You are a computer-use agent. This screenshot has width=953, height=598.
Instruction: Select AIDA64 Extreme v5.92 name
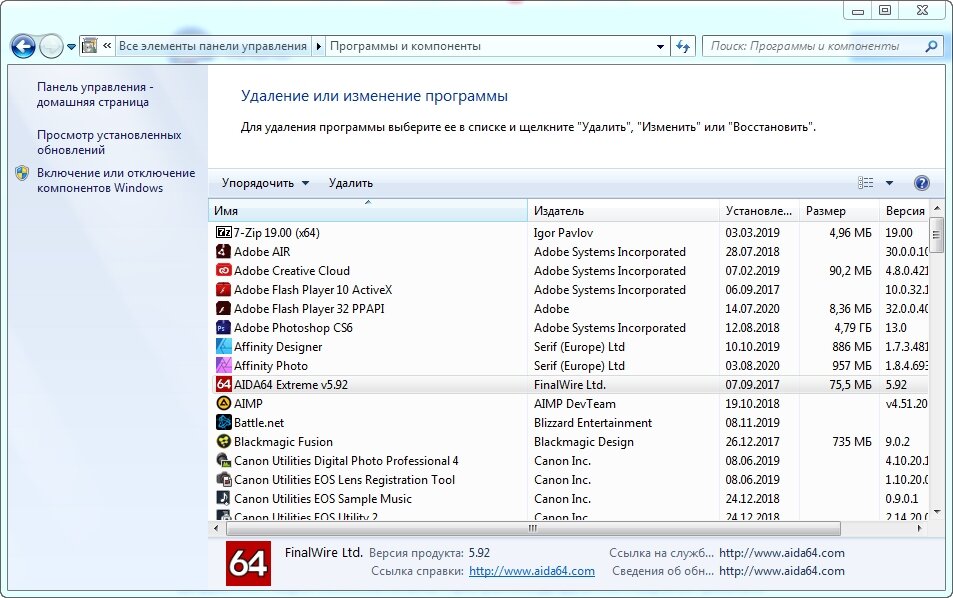point(291,385)
